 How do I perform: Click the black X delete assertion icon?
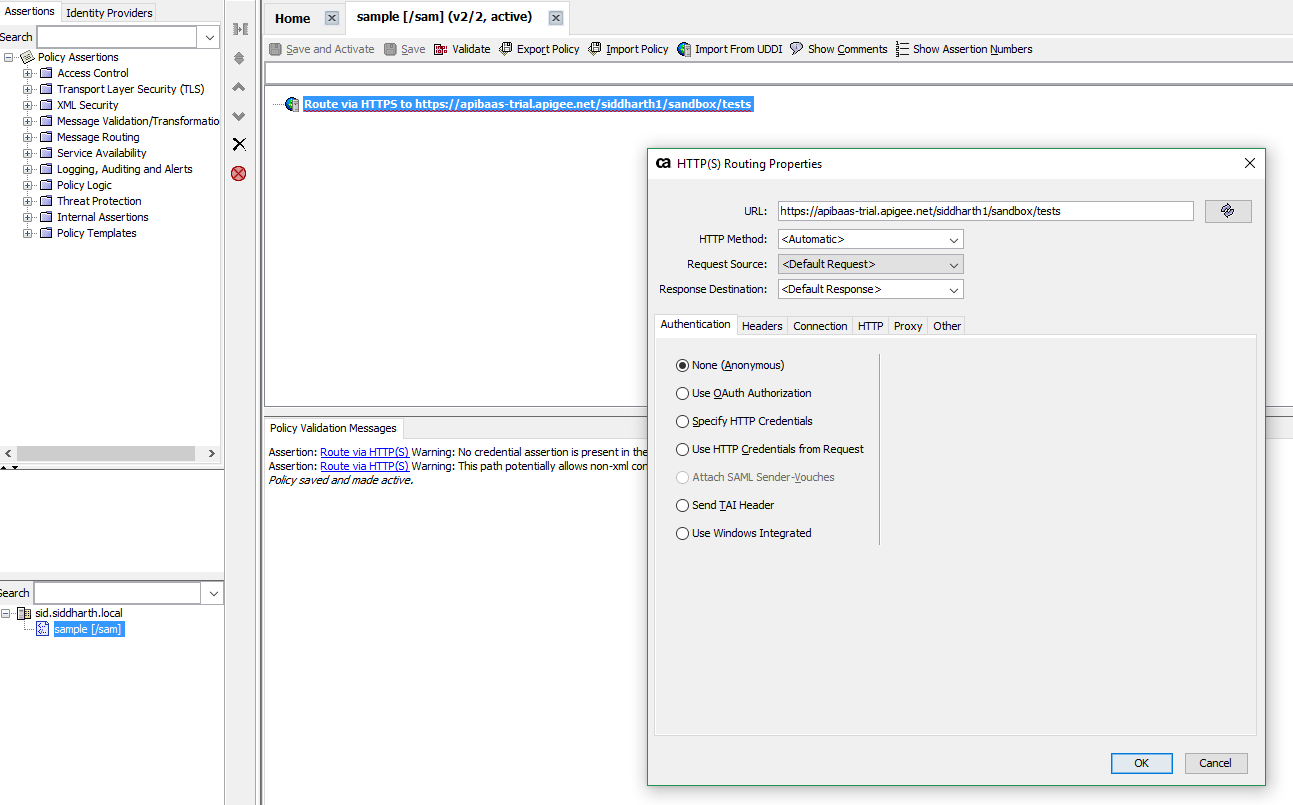(x=239, y=144)
